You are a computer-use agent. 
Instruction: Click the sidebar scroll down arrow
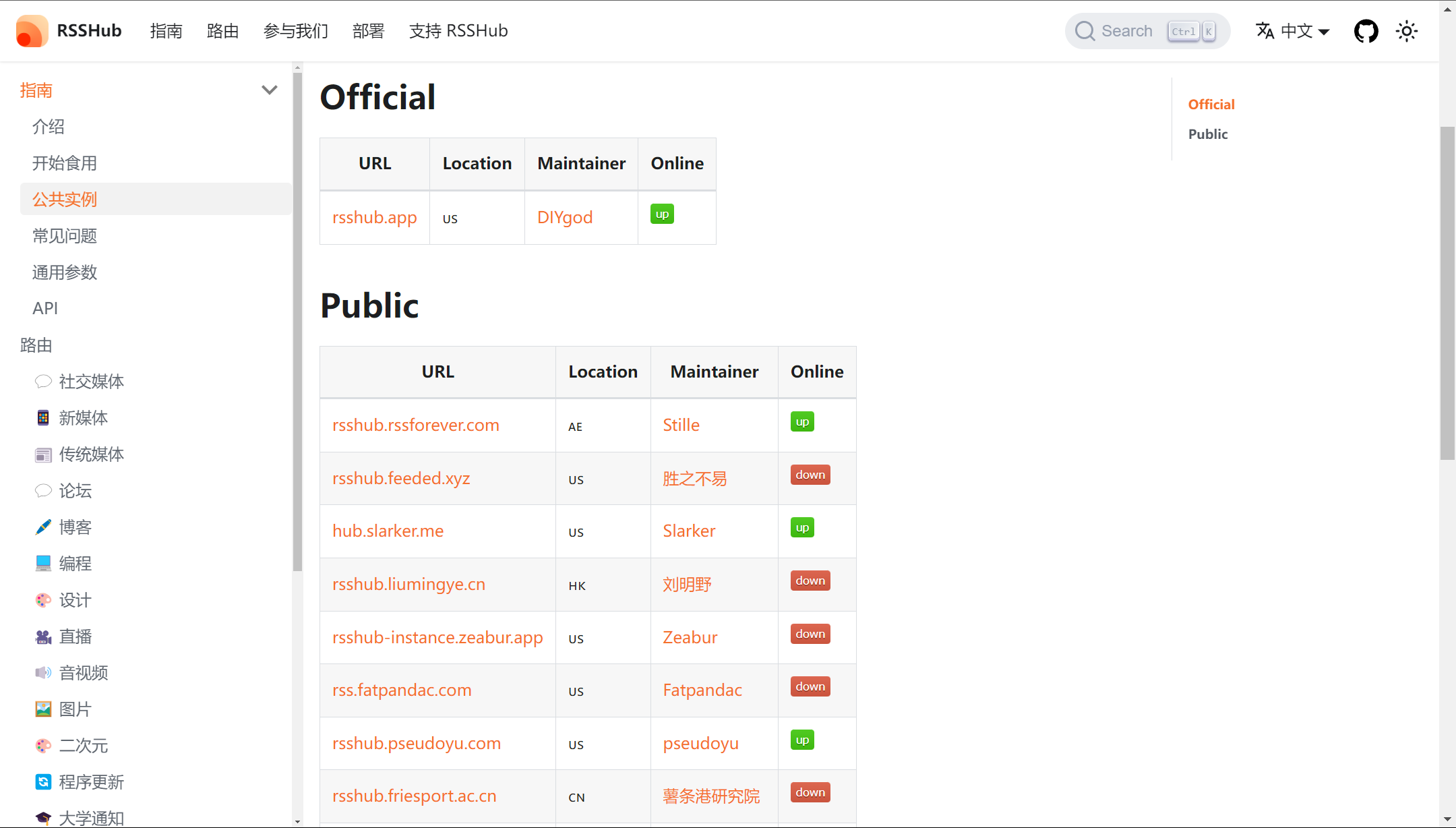(297, 822)
